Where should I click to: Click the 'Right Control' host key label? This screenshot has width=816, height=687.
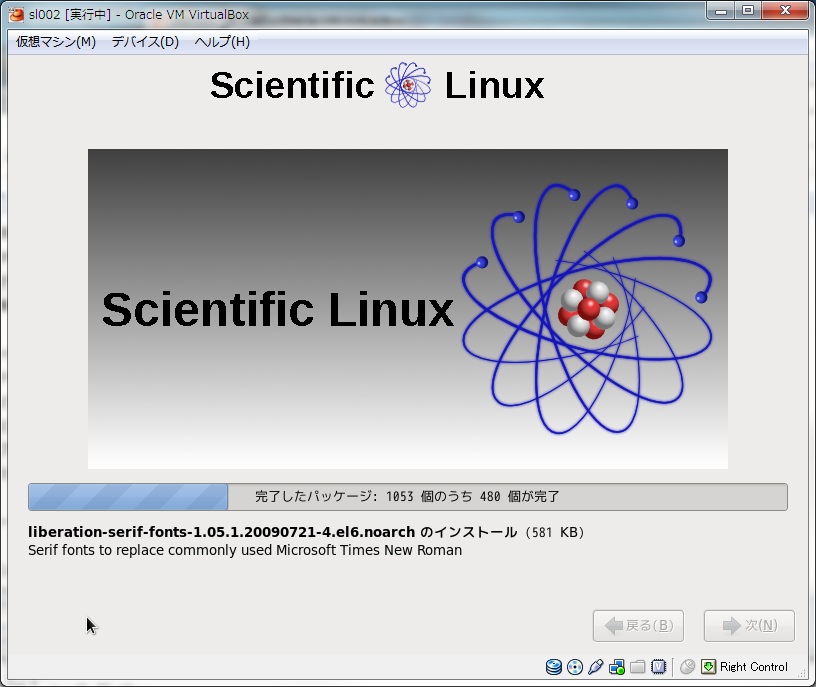point(754,667)
